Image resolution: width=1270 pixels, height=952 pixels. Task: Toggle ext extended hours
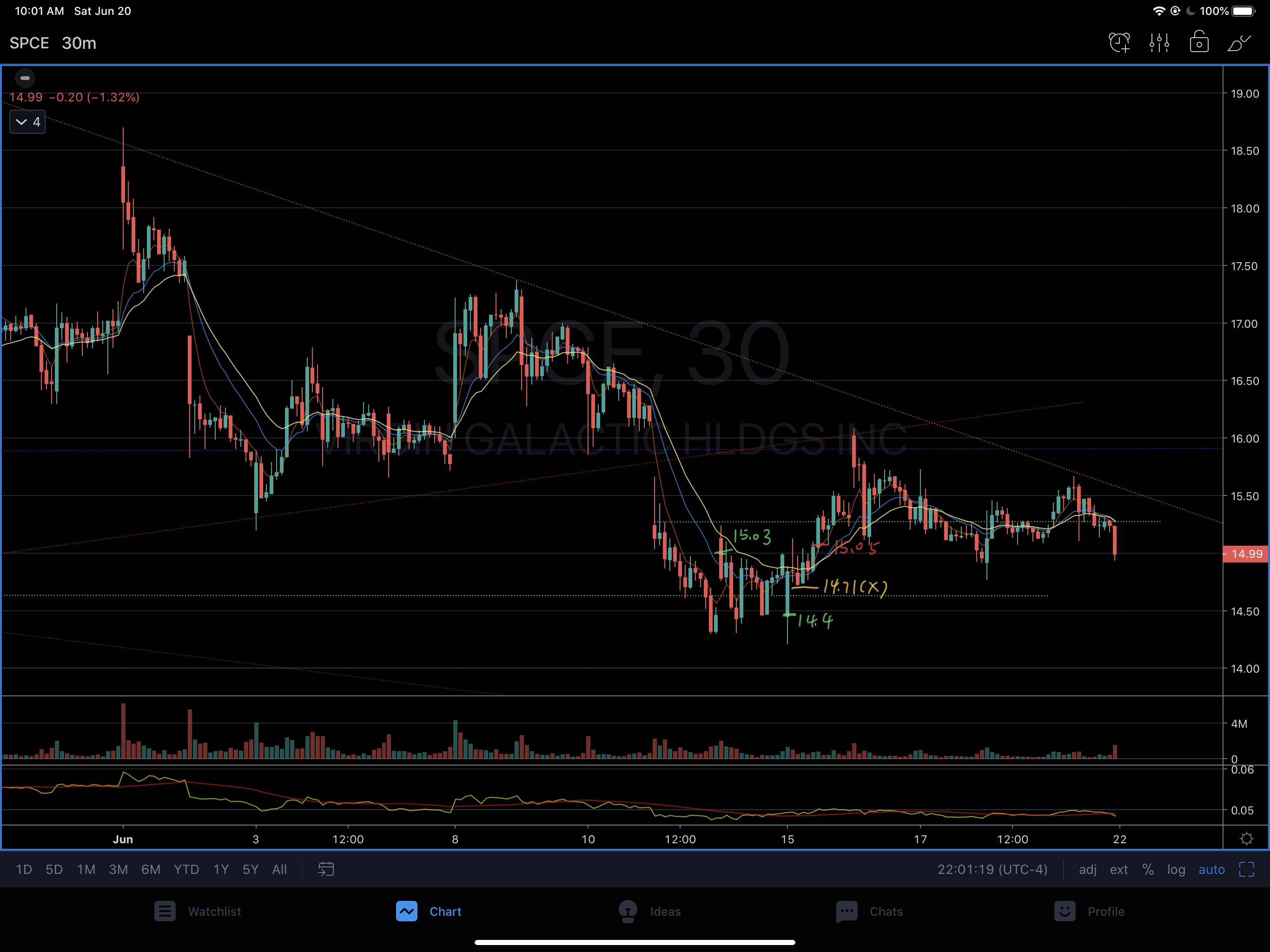point(1118,869)
